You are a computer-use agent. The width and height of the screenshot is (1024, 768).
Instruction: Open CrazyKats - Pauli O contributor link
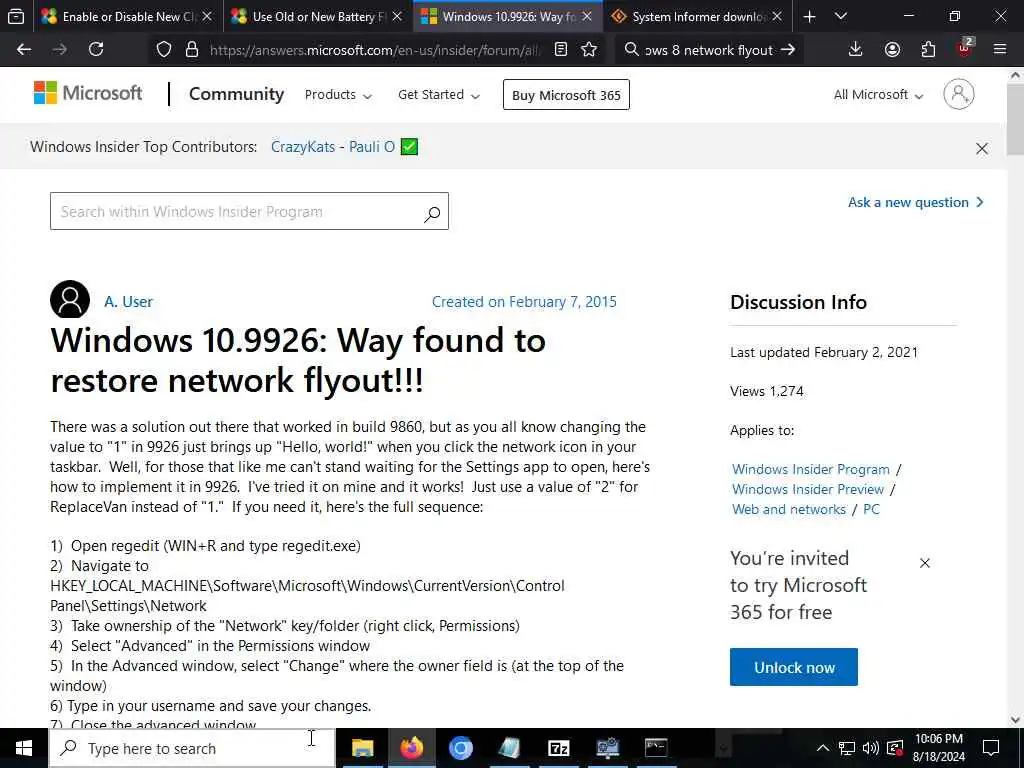333,146
